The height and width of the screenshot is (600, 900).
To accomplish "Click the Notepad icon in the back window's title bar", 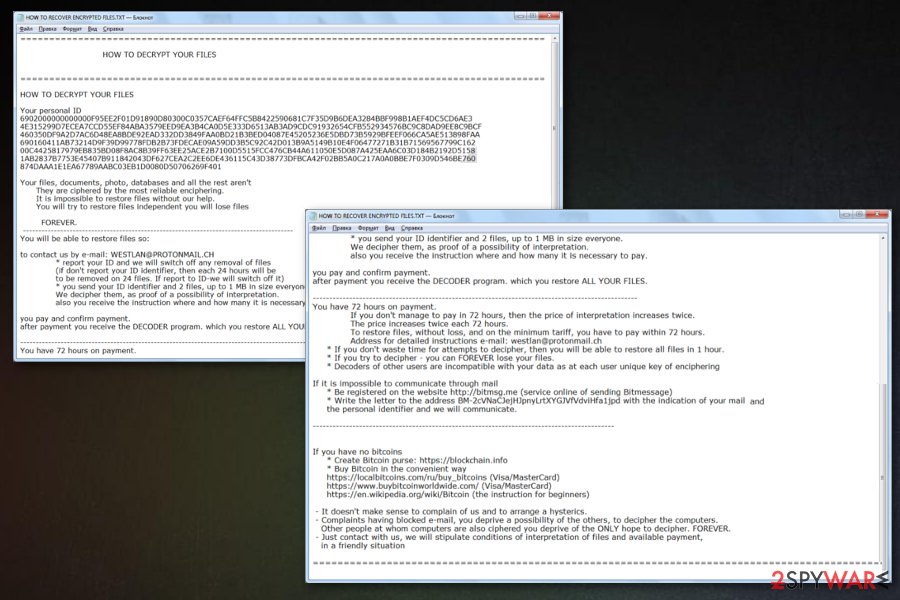I will (21, 18).
